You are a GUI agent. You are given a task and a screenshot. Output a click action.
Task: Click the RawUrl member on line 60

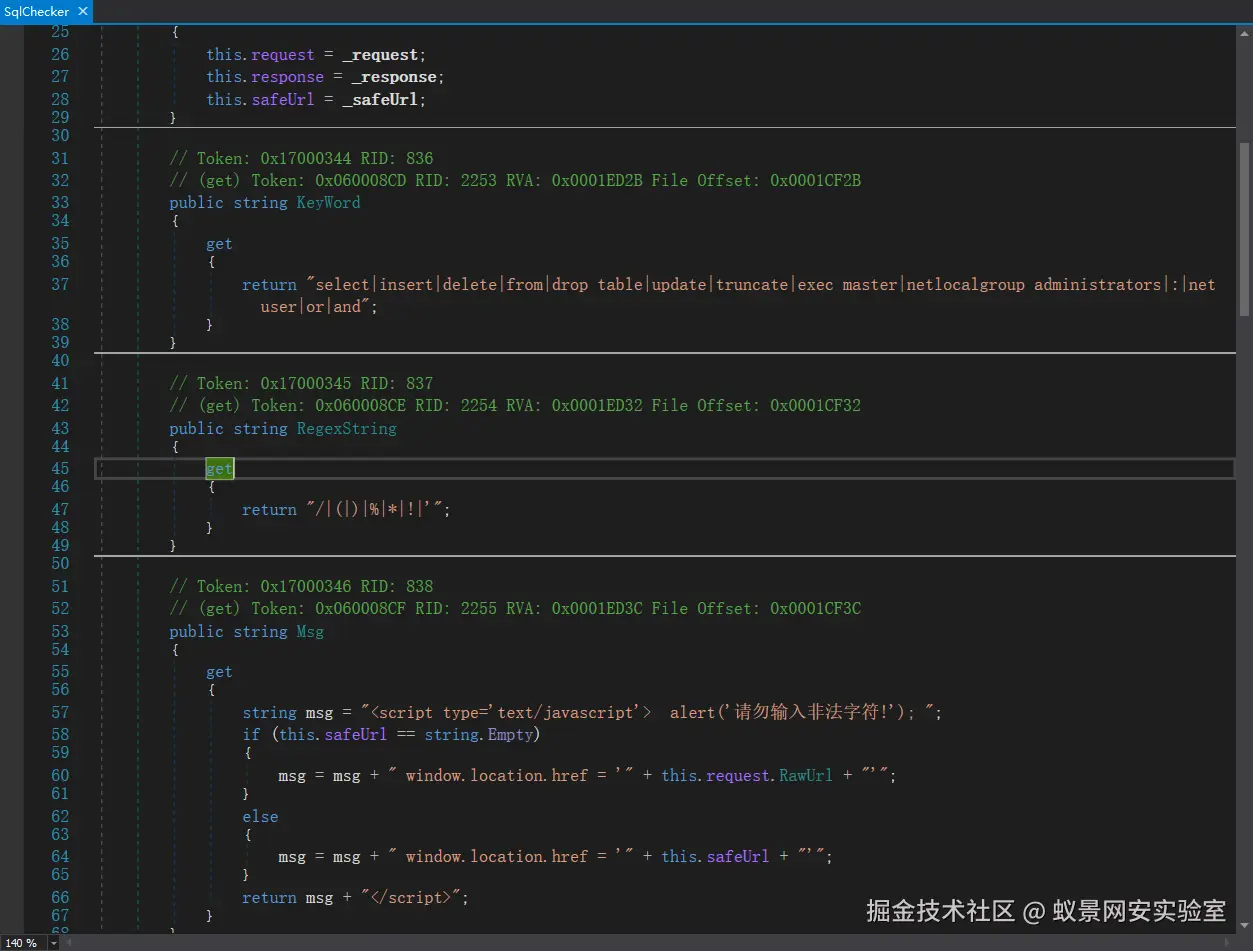point(806,775)
